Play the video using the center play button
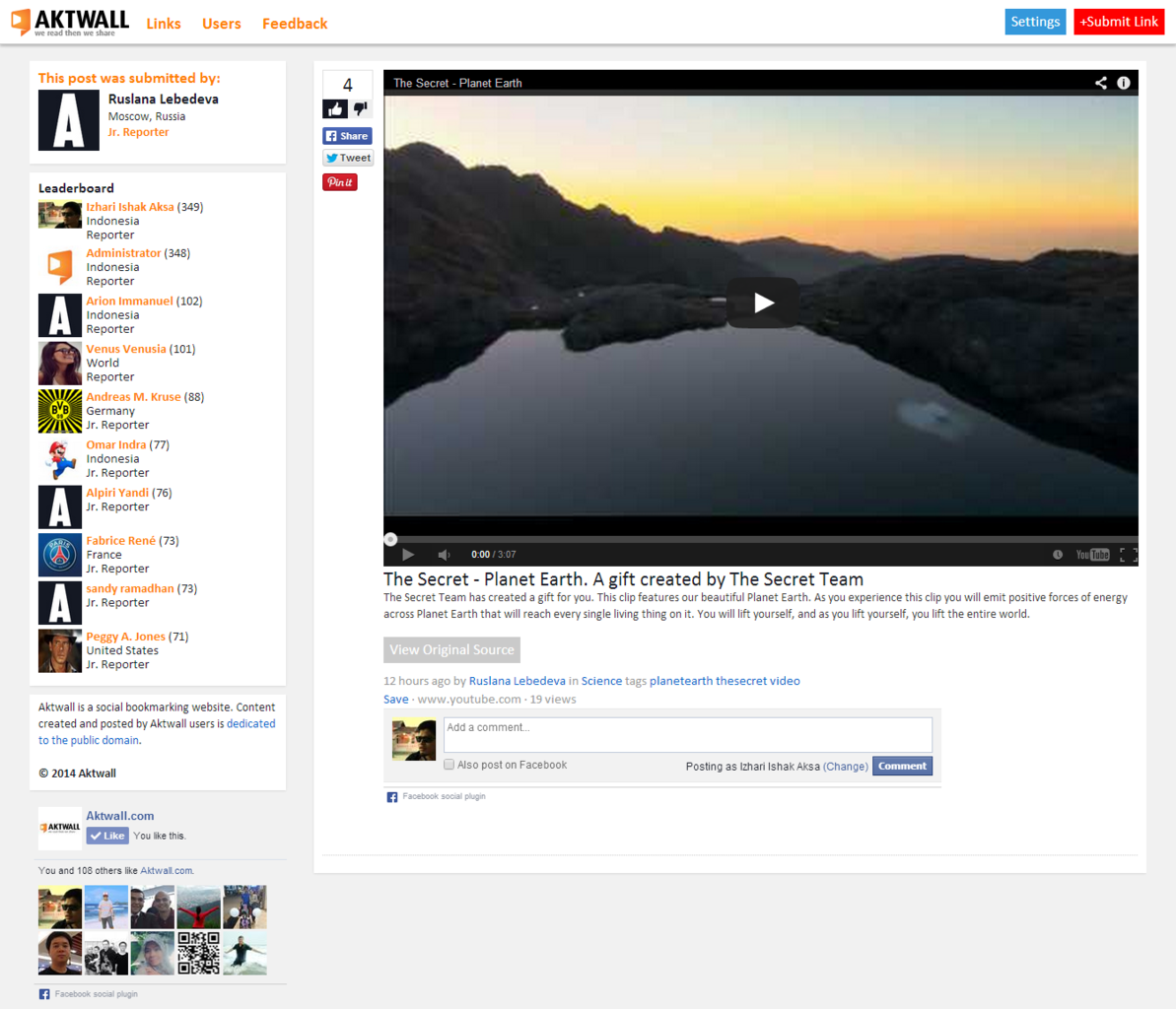1176x1009 pixels. (763, 303)
